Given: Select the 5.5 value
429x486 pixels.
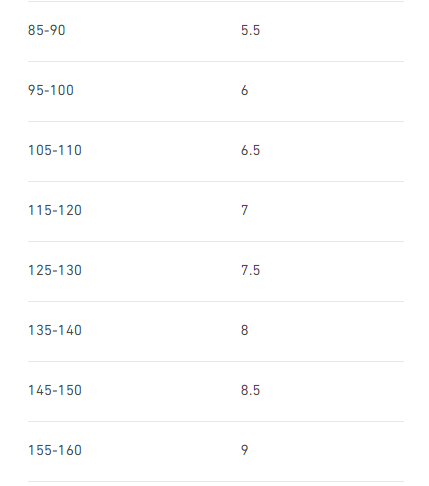Looking at the screenshot, I should pyautogui.click(x=250, y=30).
